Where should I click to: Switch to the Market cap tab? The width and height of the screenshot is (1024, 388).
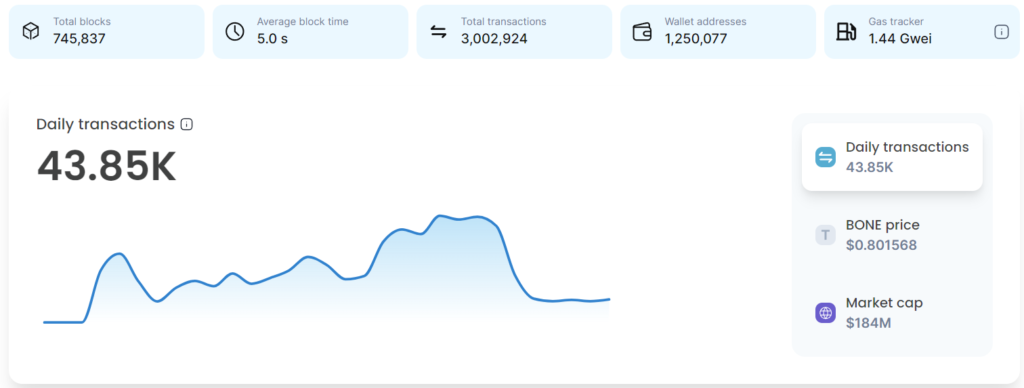tap(892, 312)
